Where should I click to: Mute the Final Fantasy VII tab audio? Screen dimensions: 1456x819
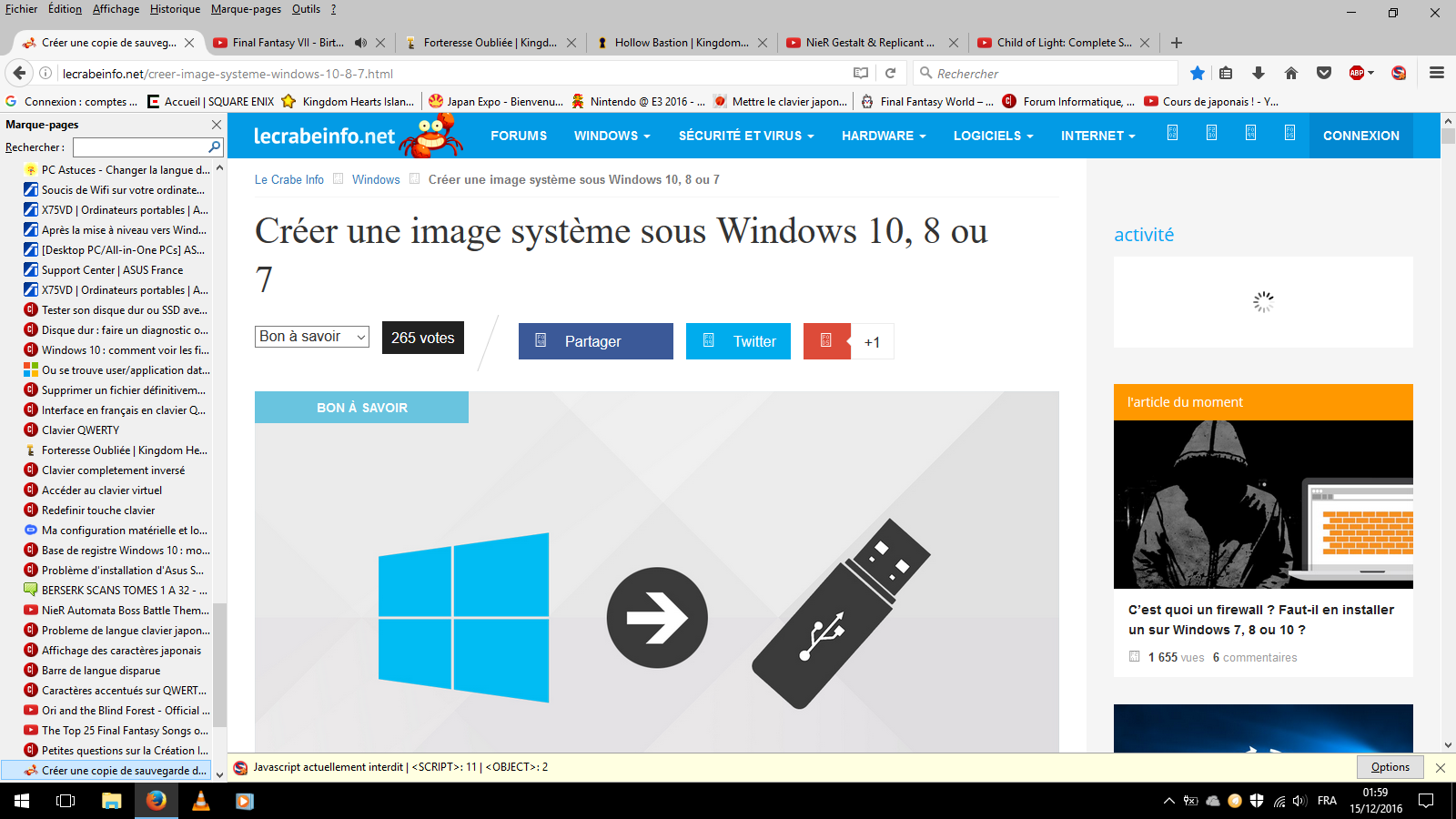(360, 43)
